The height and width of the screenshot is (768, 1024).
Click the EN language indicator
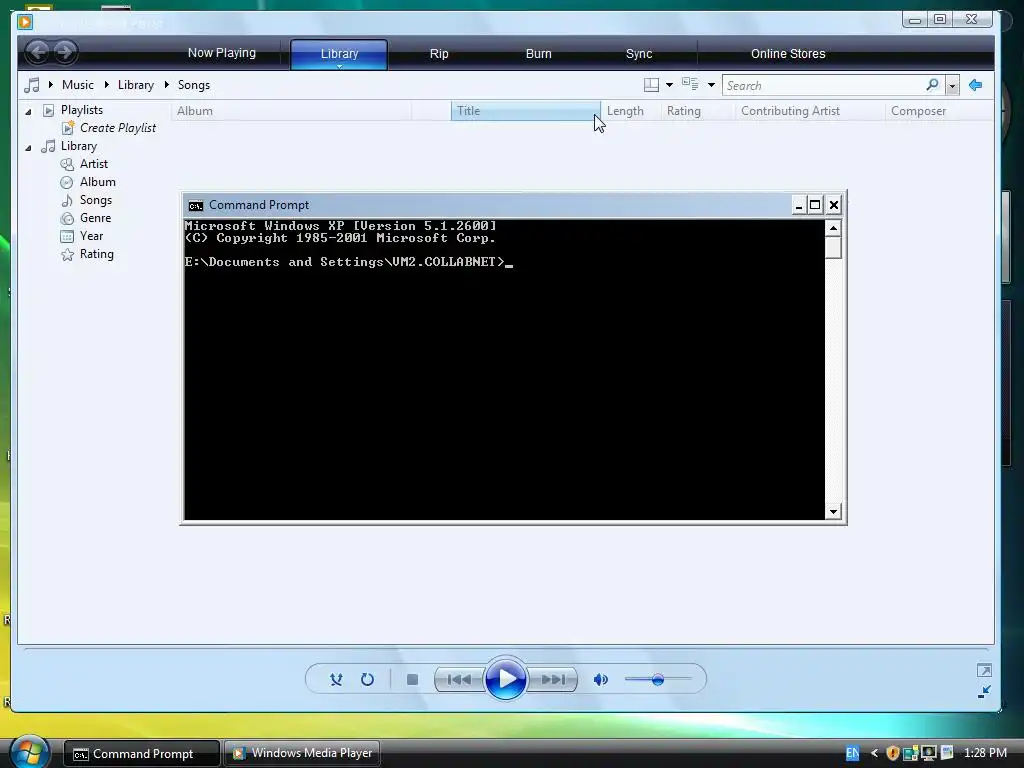pyautogui.click(x=852, y=753)
